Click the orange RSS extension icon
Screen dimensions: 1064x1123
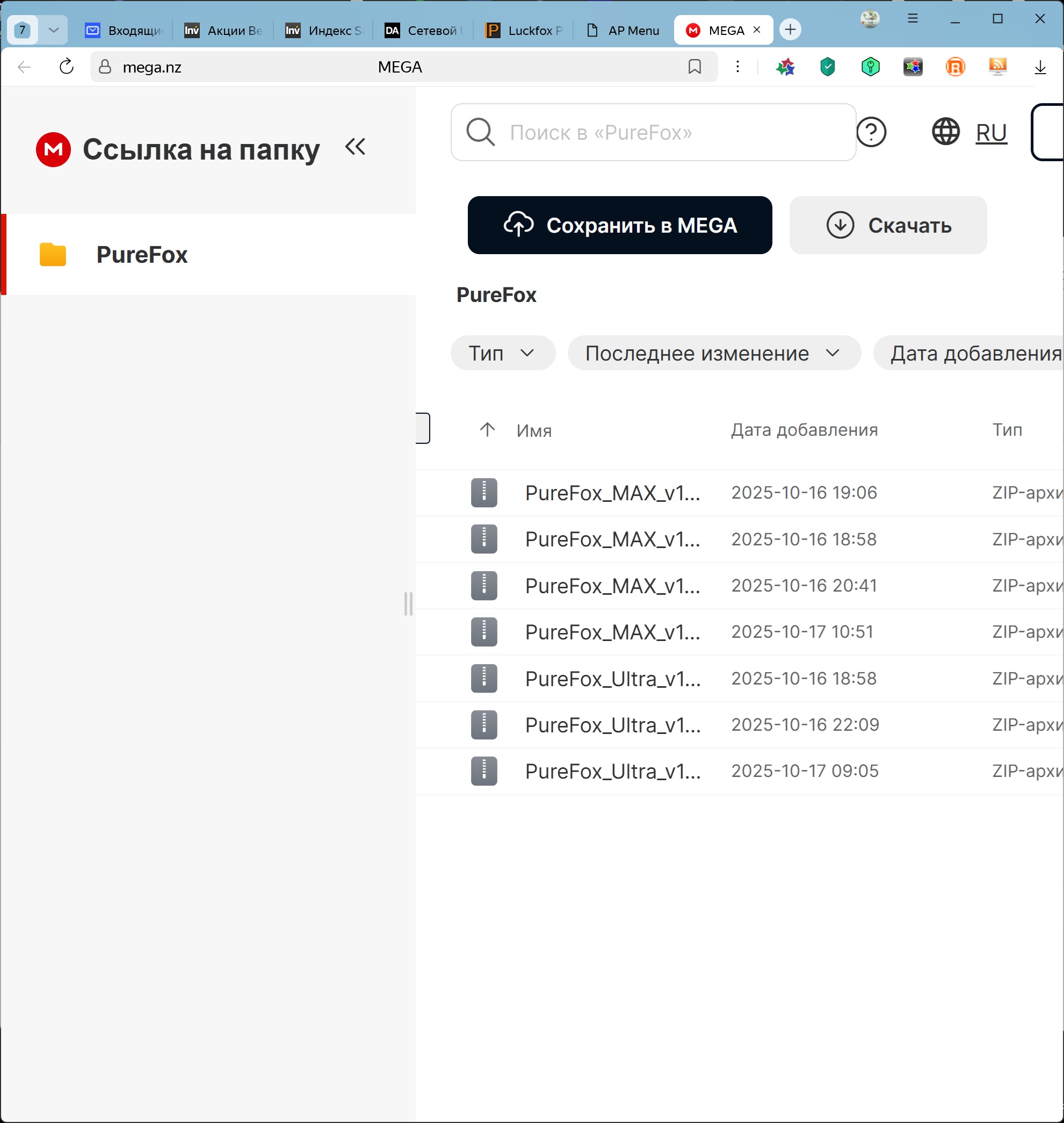tap(997, 67)
